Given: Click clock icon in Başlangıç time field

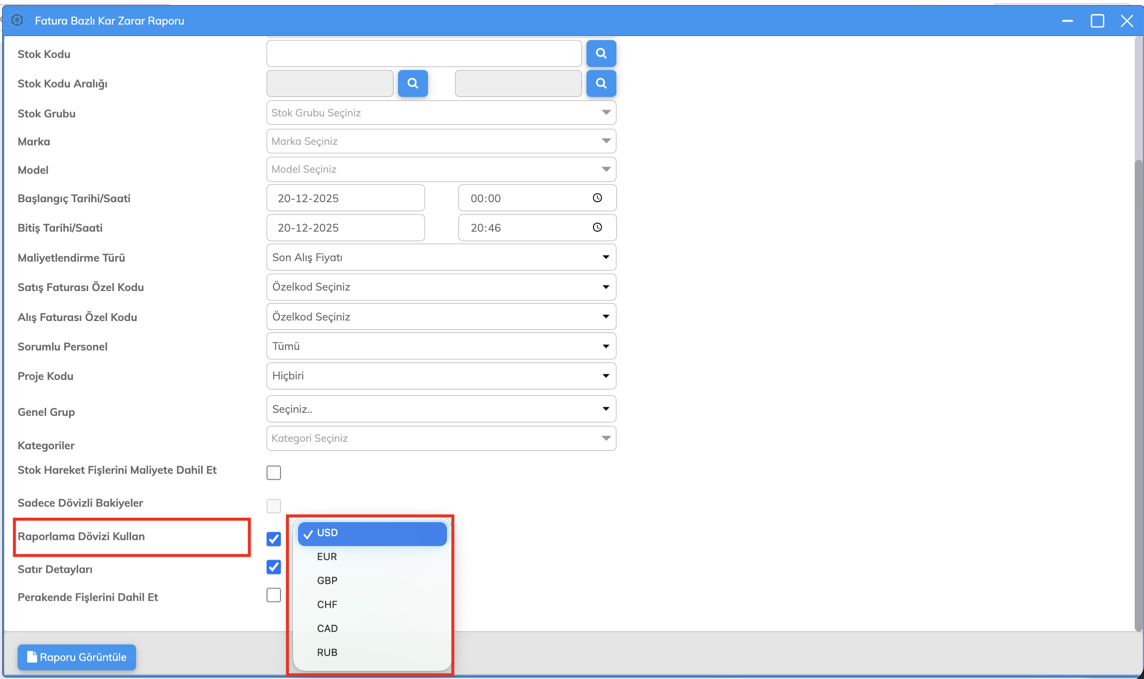Looking at the screenshot, I should pos(597,198).
